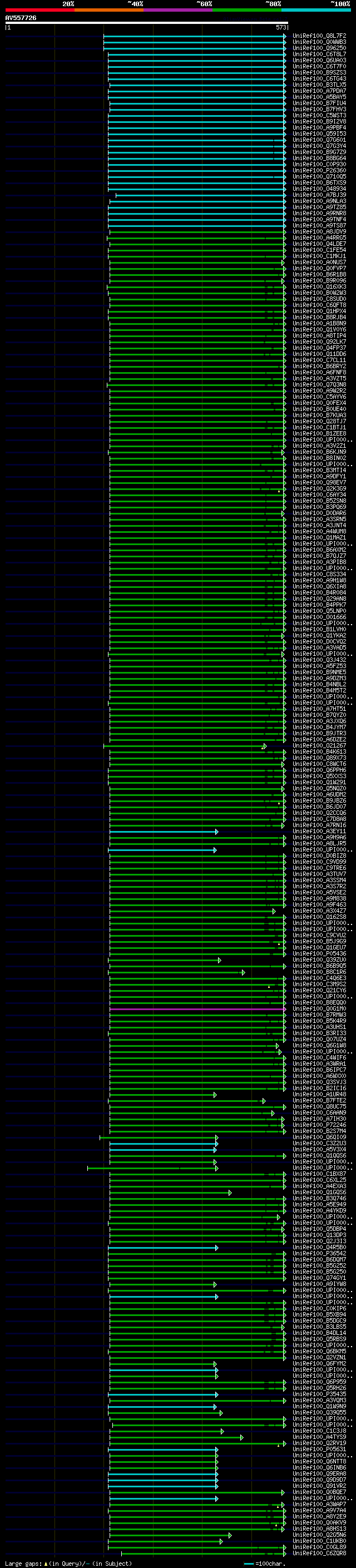The height and width of the screenshot is (1568, 356).
Task: Select the label UniRef100_A7BJ39
Action: click(319, 195)
